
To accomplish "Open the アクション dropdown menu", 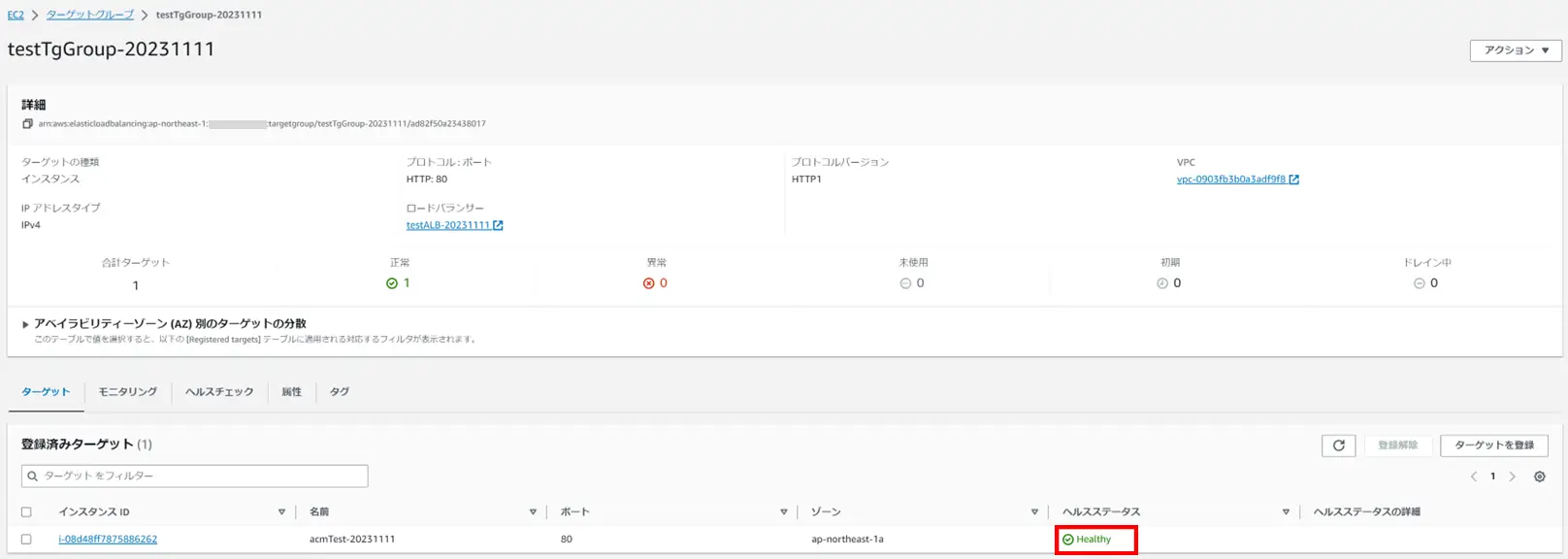I will (1516, 50).
